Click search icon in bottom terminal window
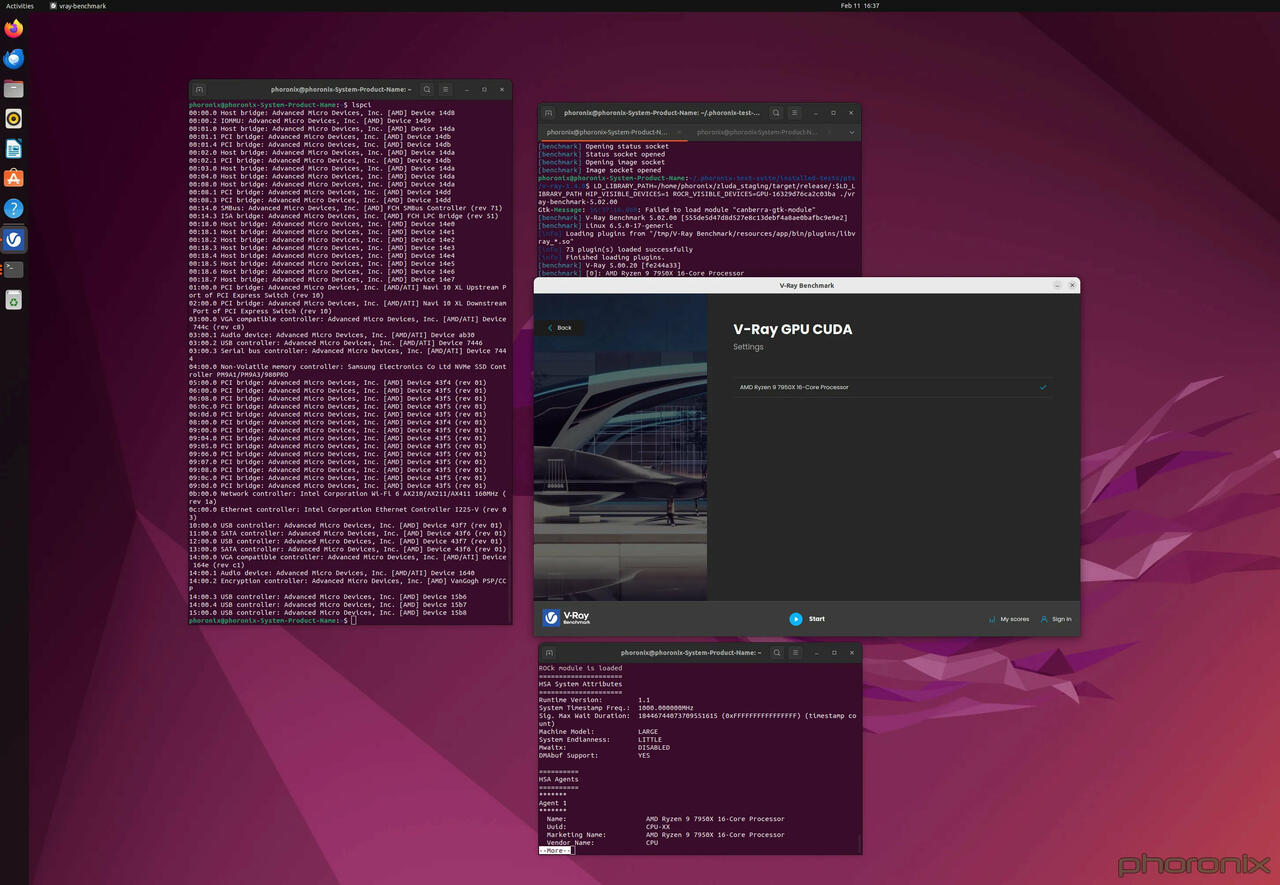Image resolution: width=1280 pixels, height=885 pixels. point(776,652)
